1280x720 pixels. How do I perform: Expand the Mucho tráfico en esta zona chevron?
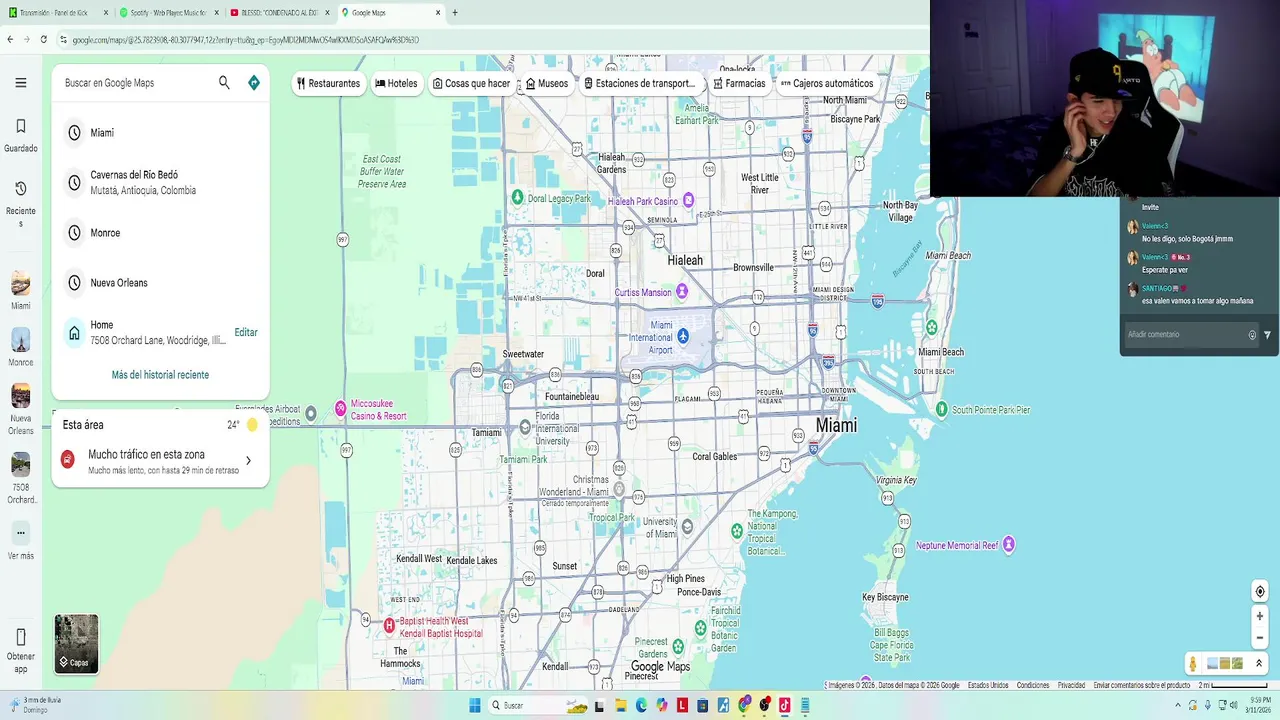tap(248, 461)
